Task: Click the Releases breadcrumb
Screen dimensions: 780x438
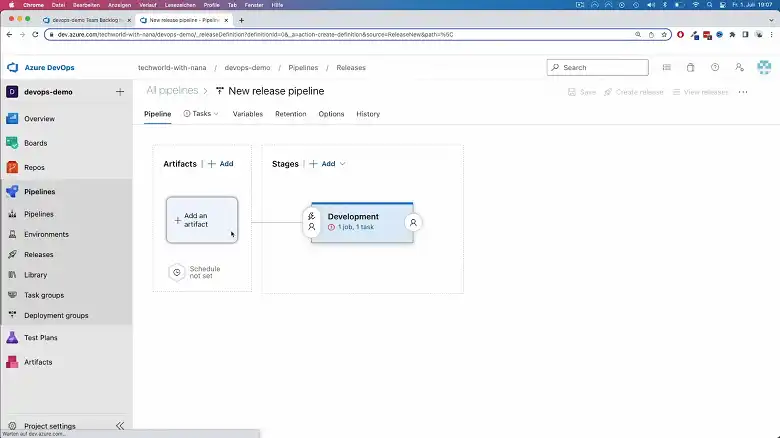Action: coord(351,68)
